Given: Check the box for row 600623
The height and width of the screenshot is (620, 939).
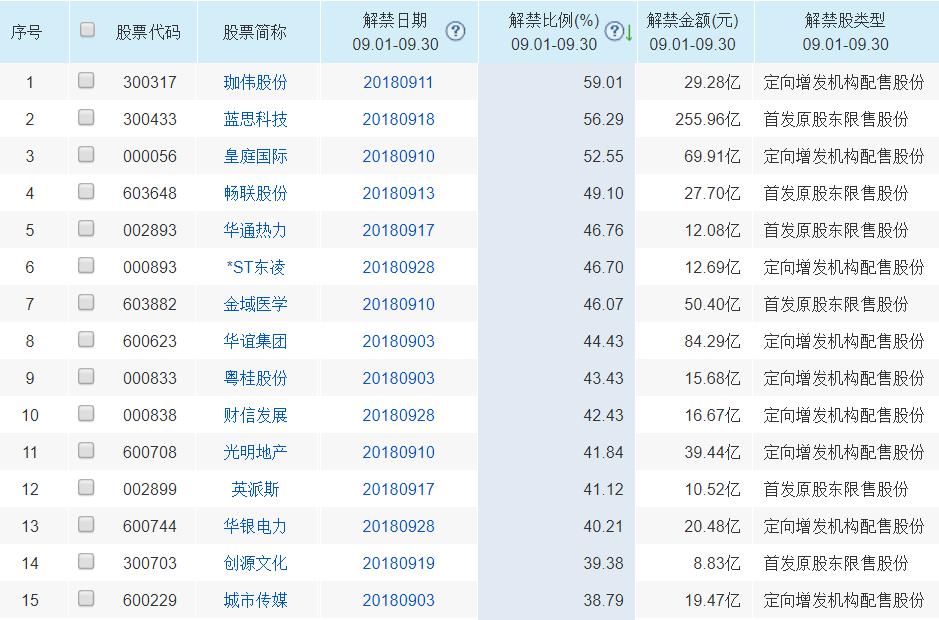Looking at the screenshot, I should (86, 340).
